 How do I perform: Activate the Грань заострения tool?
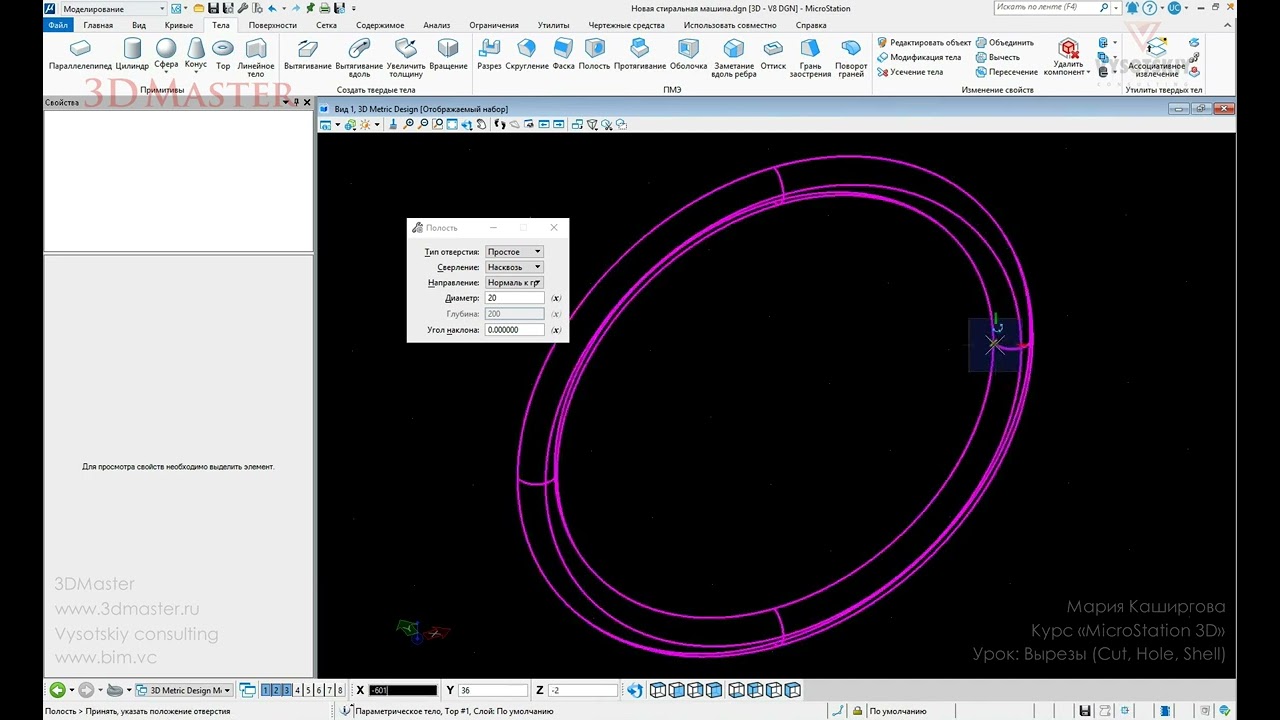tap(810, 58)
